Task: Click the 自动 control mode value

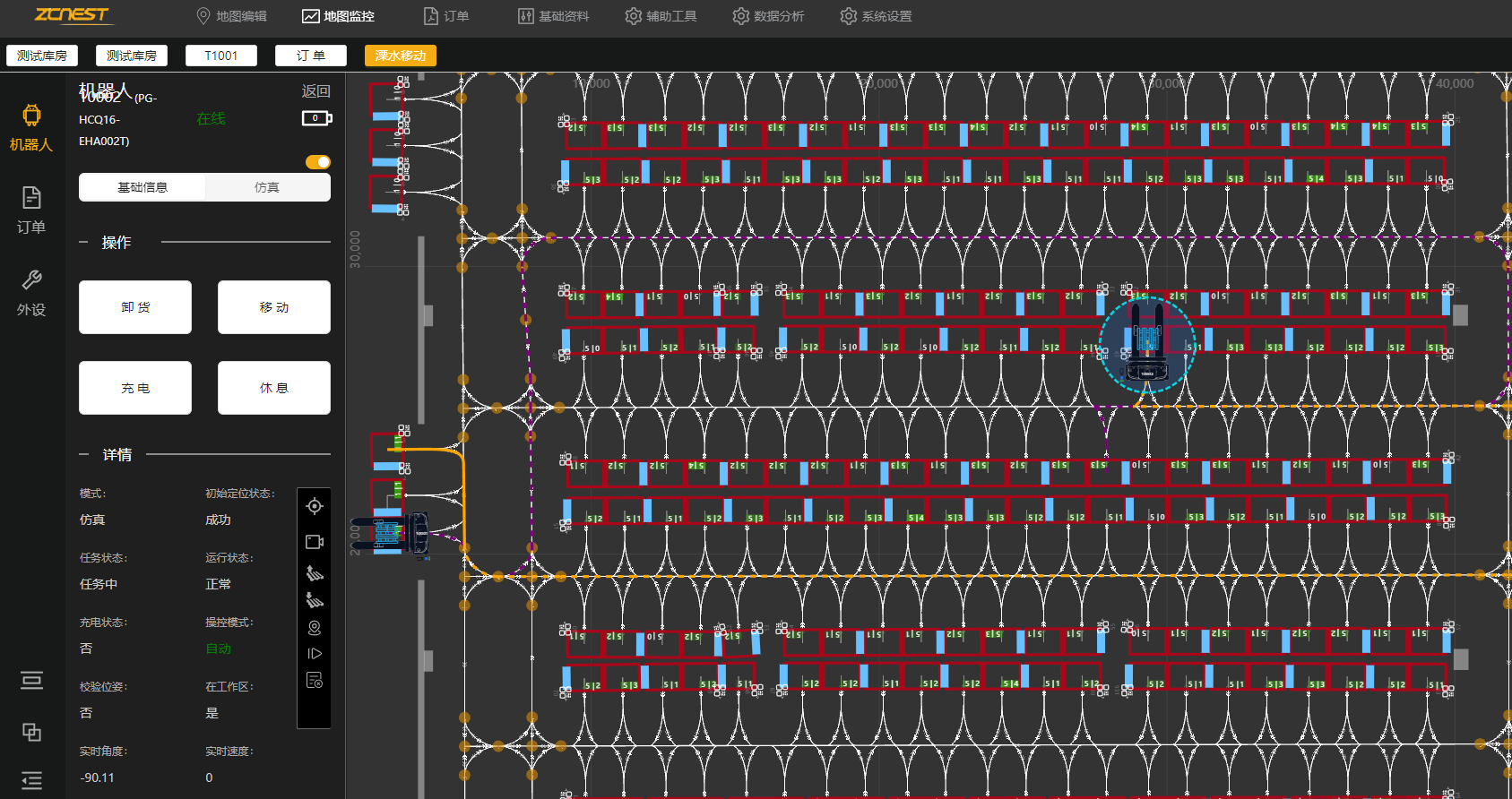Action: click(219, 649)
